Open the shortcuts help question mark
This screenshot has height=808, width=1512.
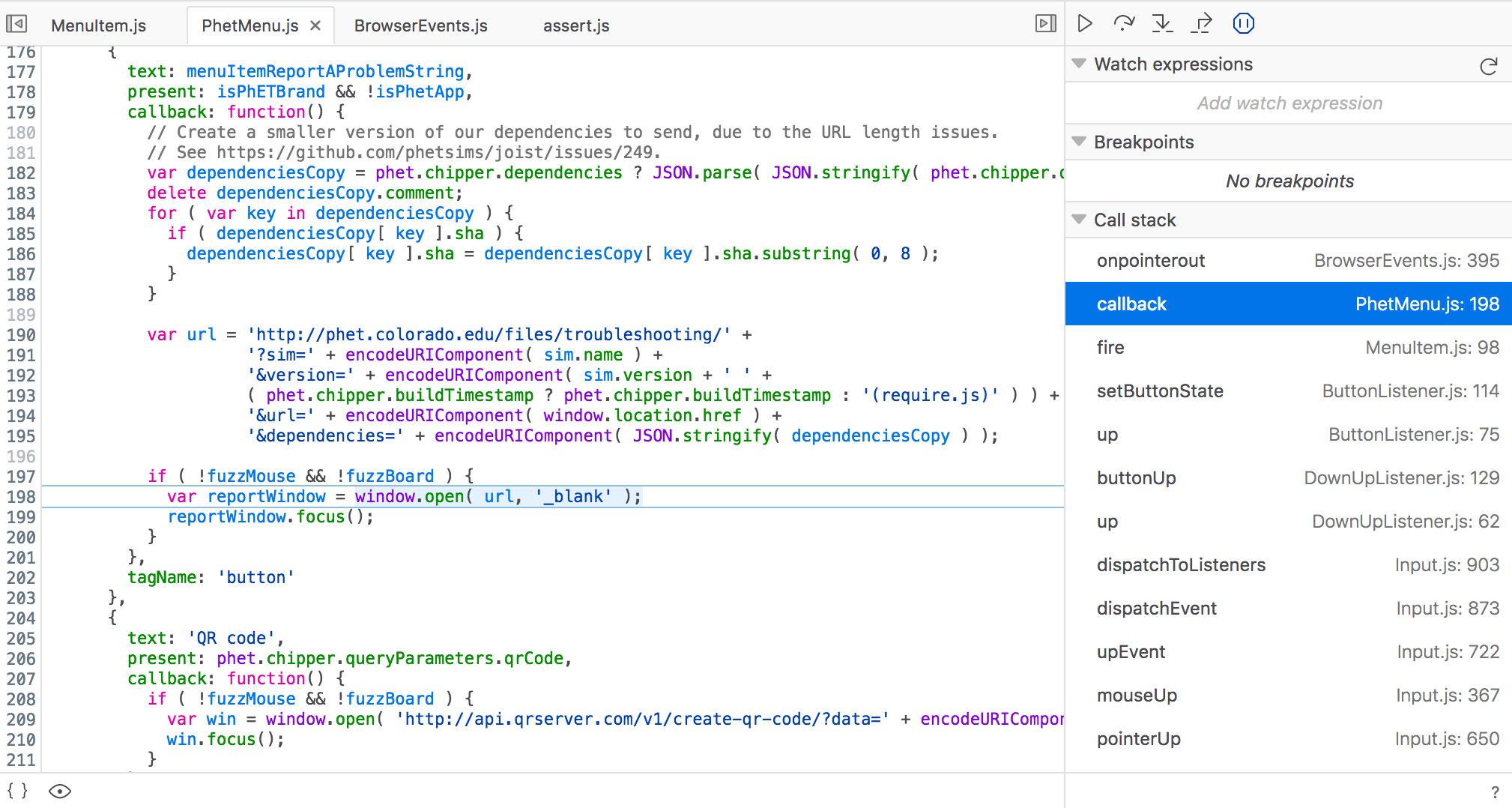1495,792
